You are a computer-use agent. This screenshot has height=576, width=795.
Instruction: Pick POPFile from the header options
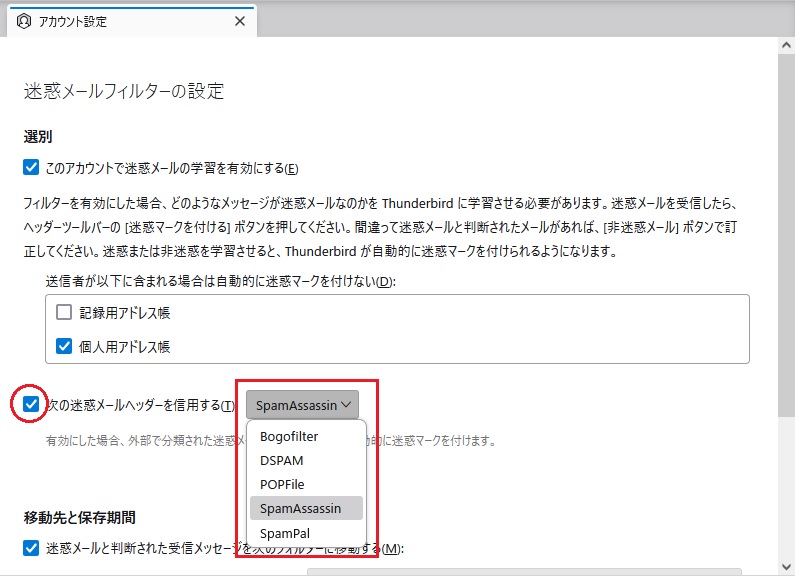(x=282, y=484)
